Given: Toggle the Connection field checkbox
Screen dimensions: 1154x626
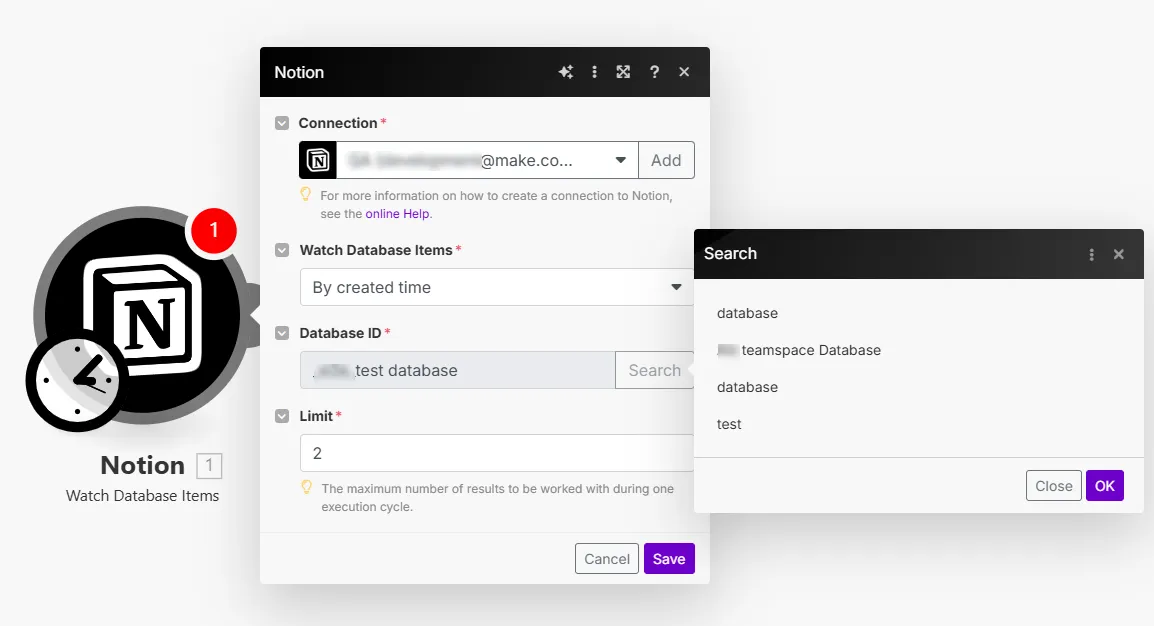Looking at the screenshot, I should (282, 124).
